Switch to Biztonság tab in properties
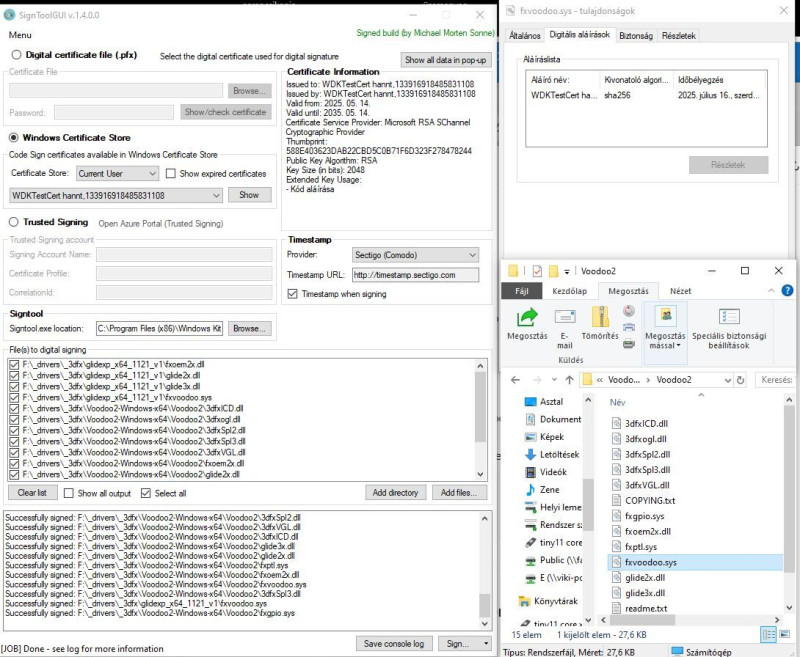Image resolution: width=800 pixels, height=657 pixels. pyautogui.click(x=636, y=35)
